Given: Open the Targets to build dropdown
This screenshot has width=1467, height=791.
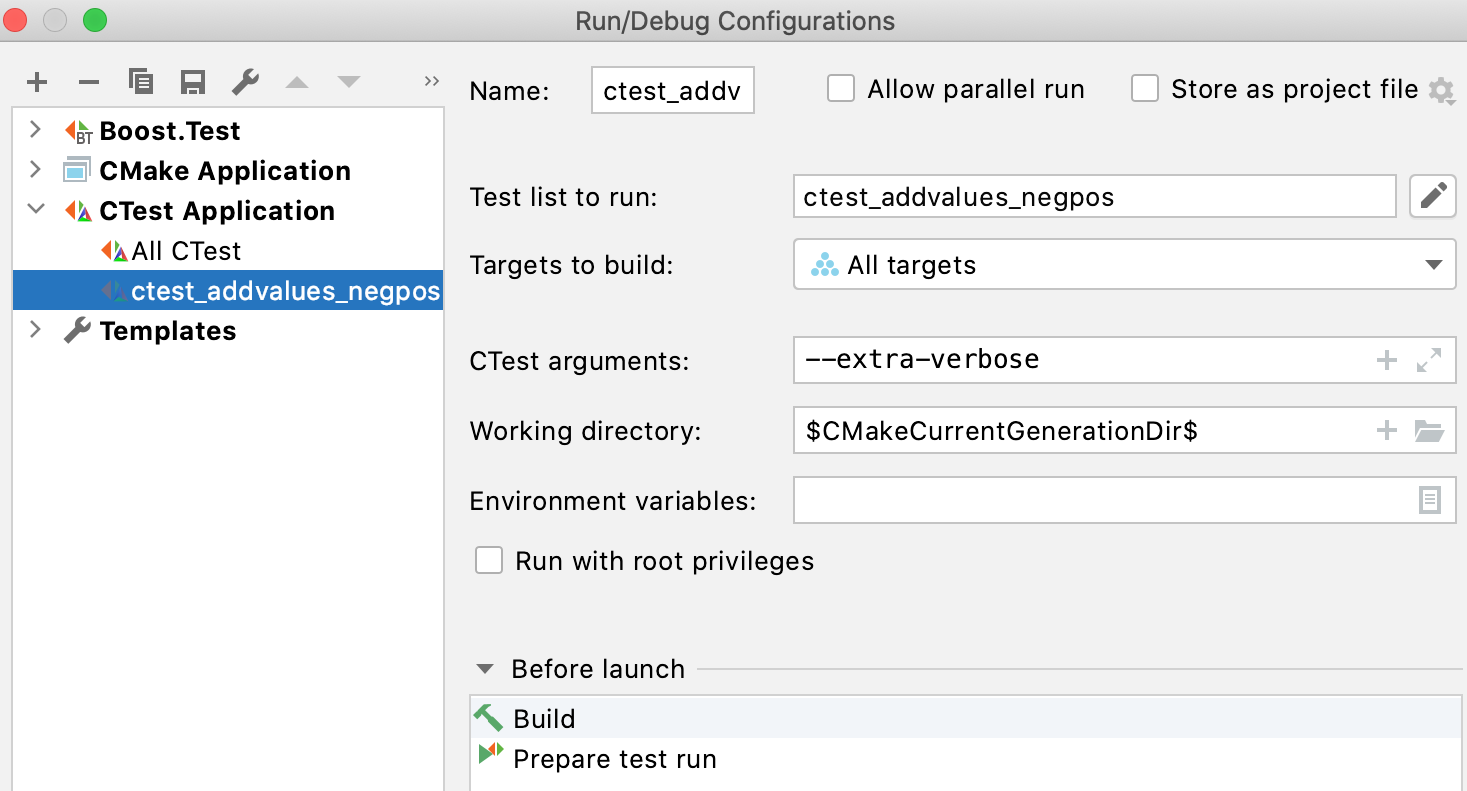Looking at the screenshot, I should coord(1432,265).
